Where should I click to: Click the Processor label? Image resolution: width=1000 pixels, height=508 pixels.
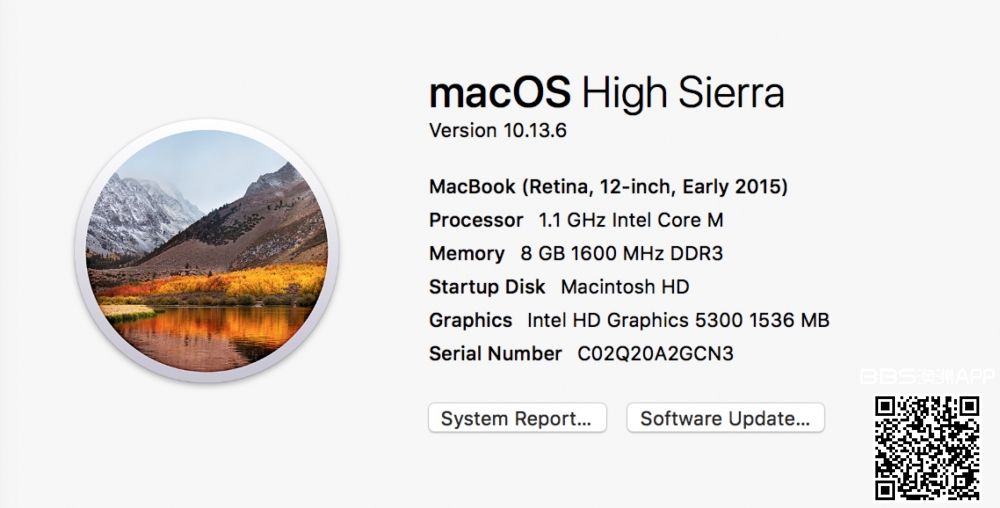point(476,220)
